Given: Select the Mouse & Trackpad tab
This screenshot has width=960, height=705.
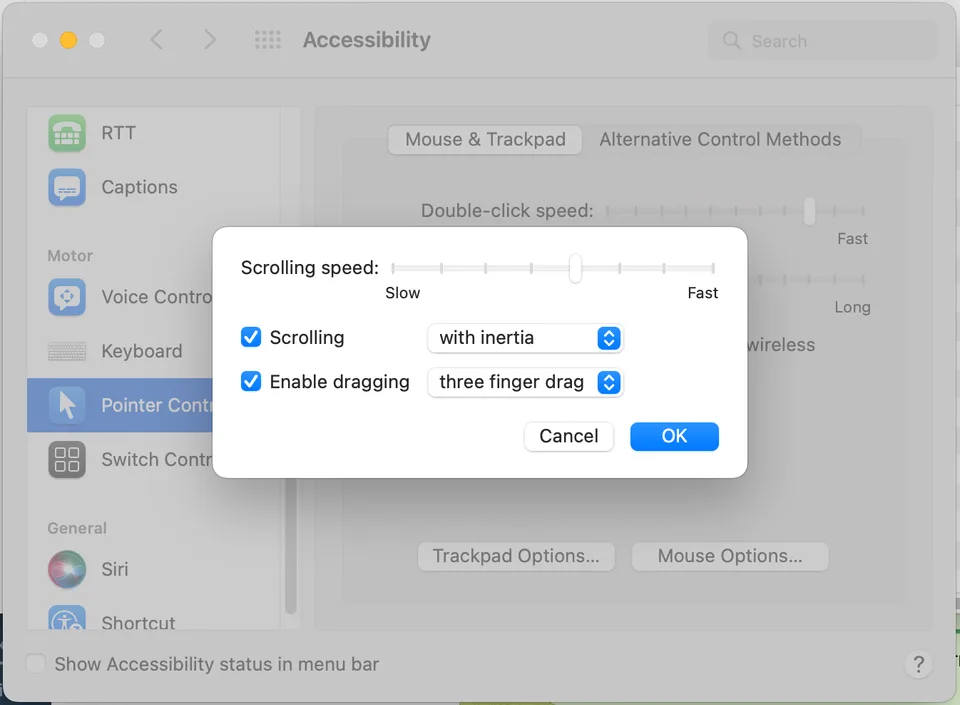Looking at the screenshot, I should (485, 140).
